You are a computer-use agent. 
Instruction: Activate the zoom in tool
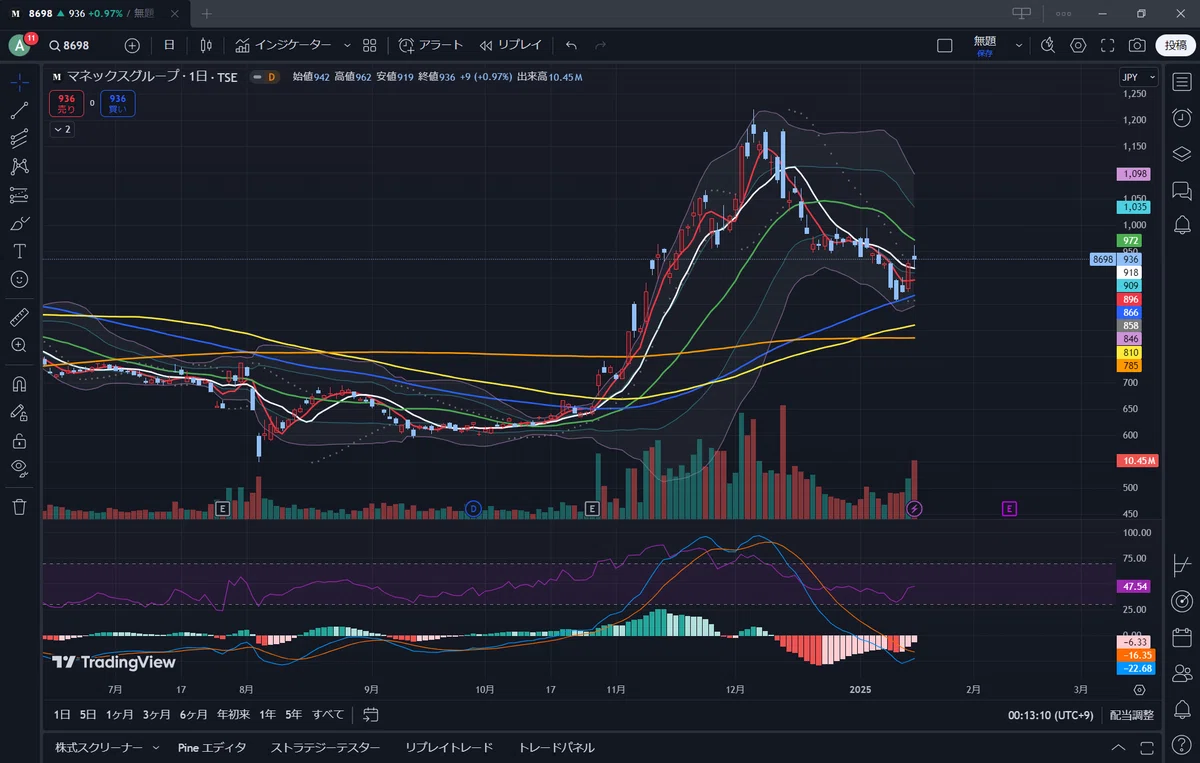coord(19,345)
